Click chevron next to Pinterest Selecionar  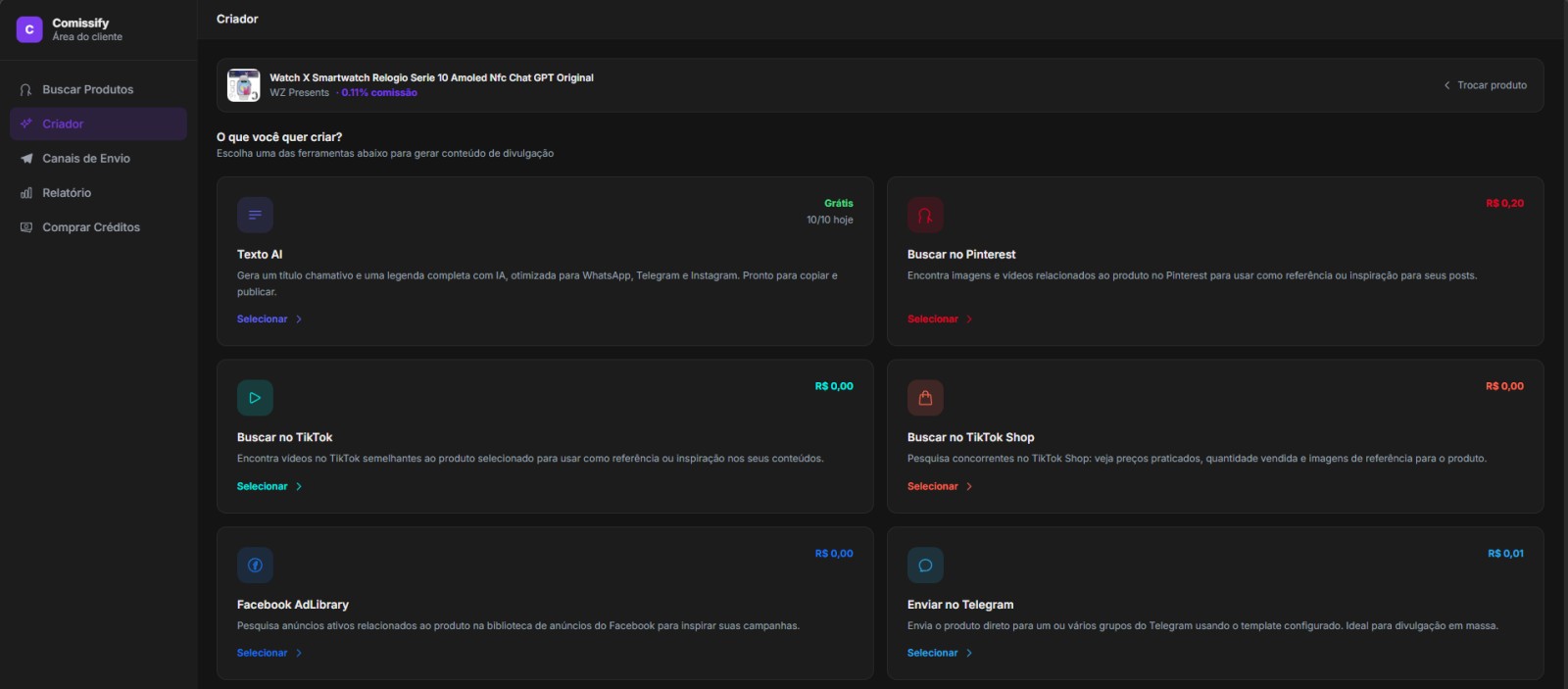click(x=969, y=320)
